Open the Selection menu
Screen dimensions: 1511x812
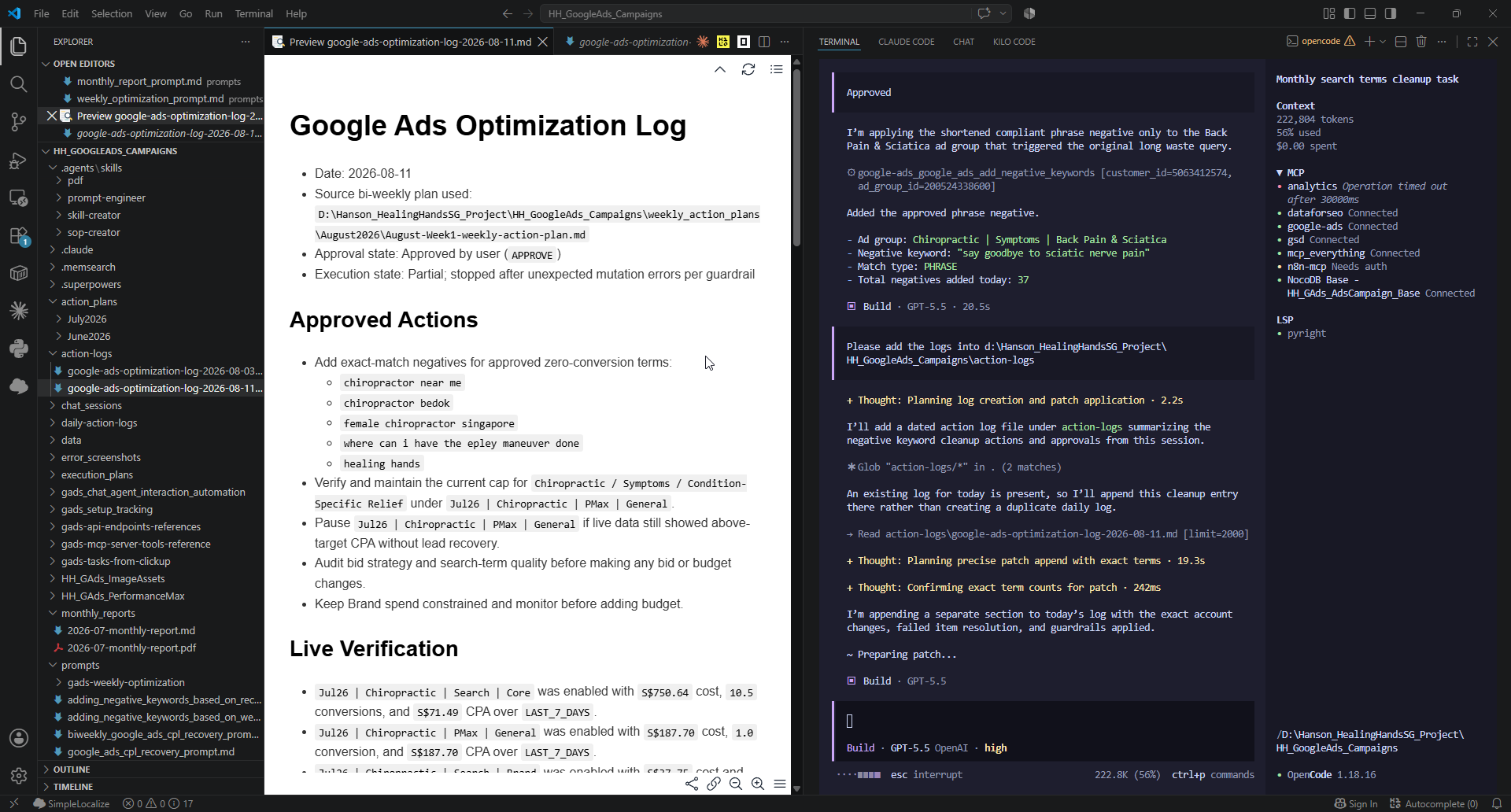(112, 13)
